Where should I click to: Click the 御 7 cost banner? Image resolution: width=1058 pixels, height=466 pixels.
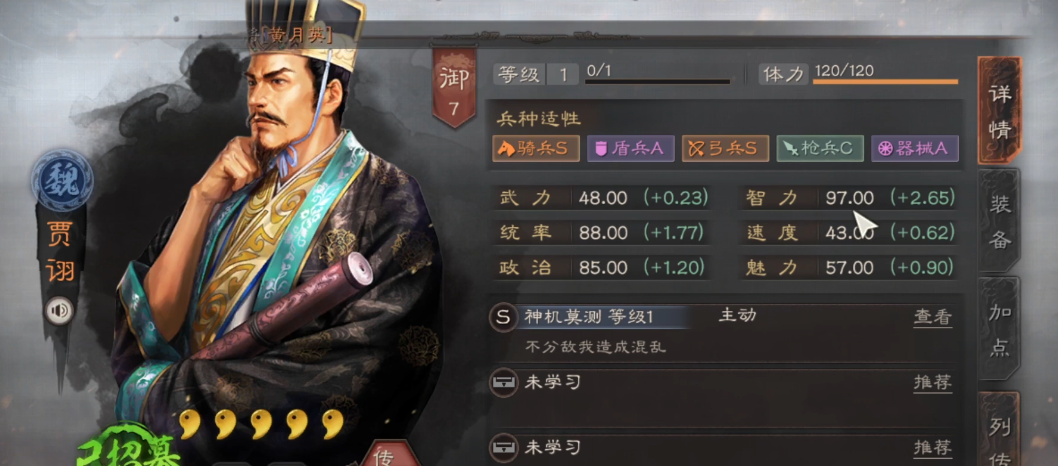click(x=454, y=88)
